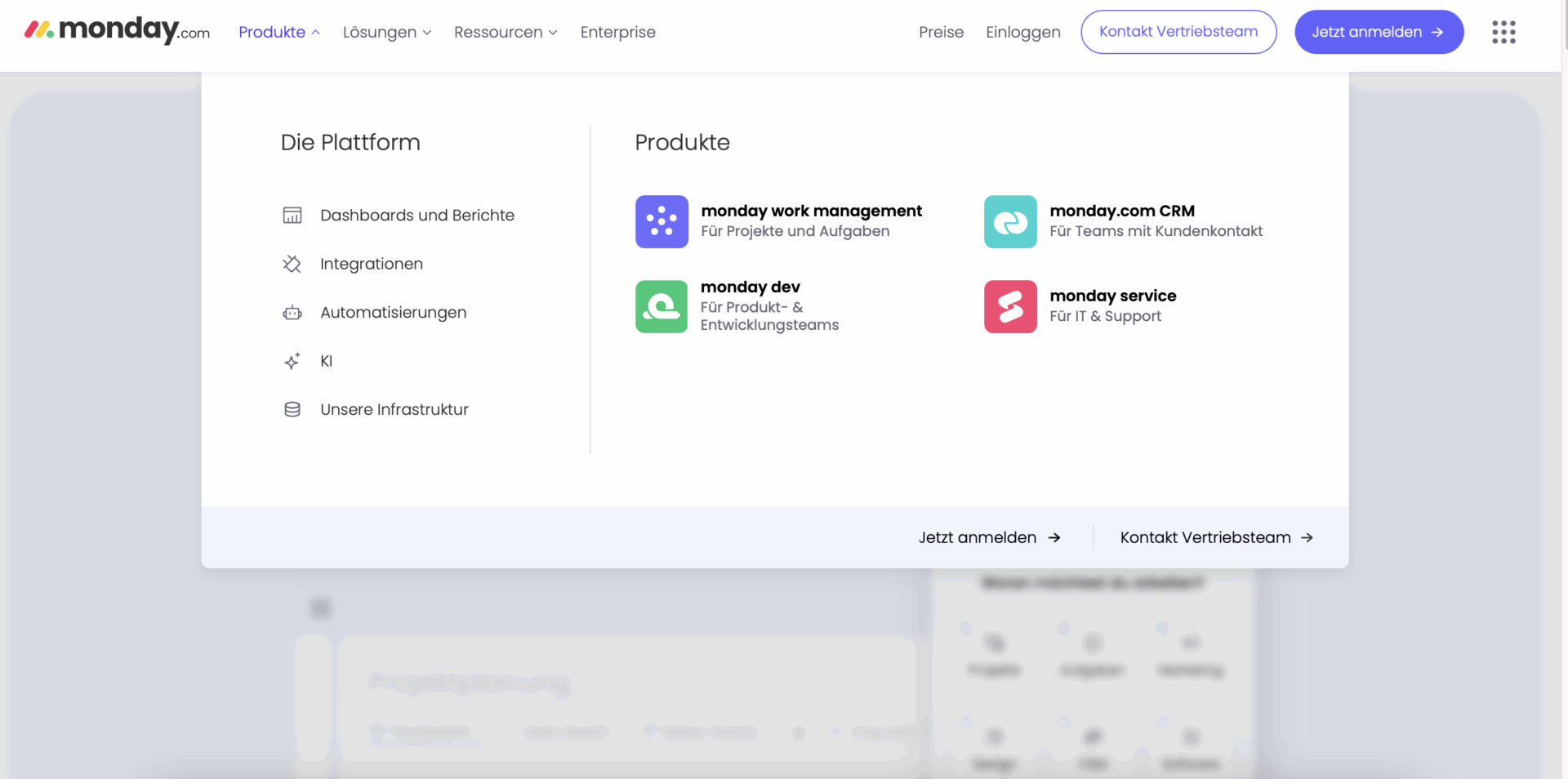Open the nine-dot apps grid icon
Image resolution: width=1568 pixels, height=779 pixels.
[x=1503, y=32]
